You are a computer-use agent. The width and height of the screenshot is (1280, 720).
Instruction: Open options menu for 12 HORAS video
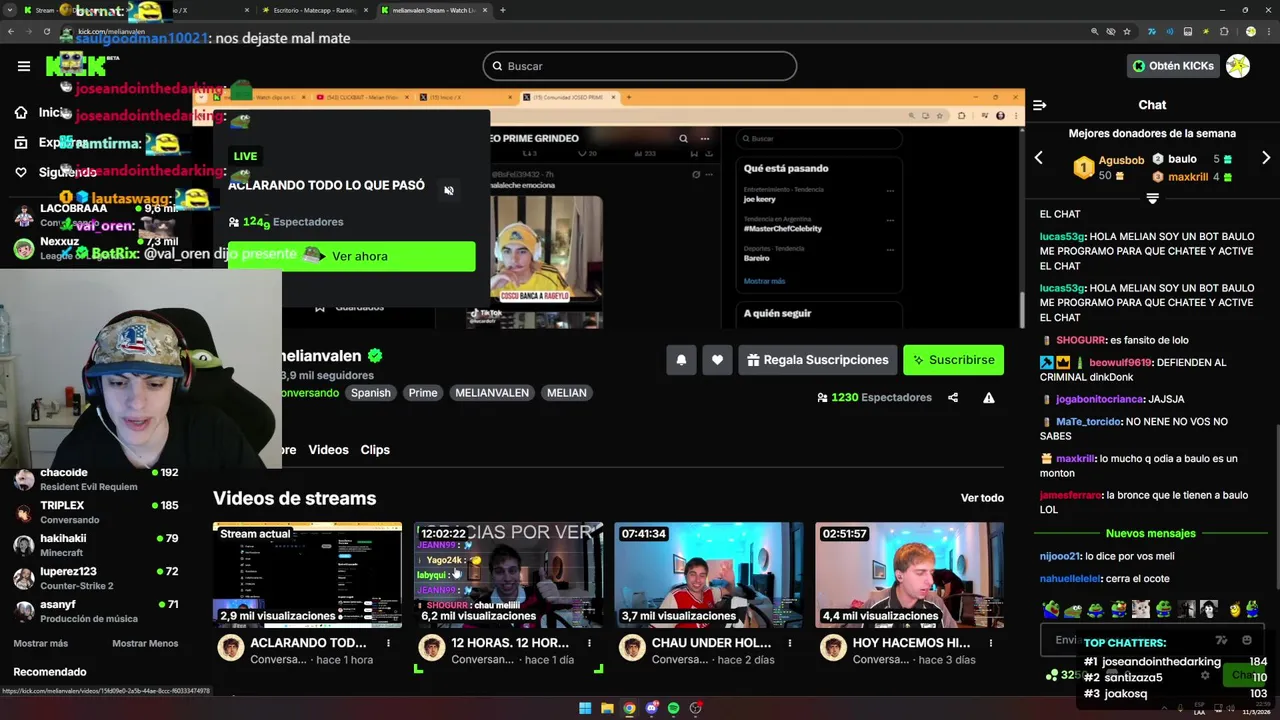(589, 643)
